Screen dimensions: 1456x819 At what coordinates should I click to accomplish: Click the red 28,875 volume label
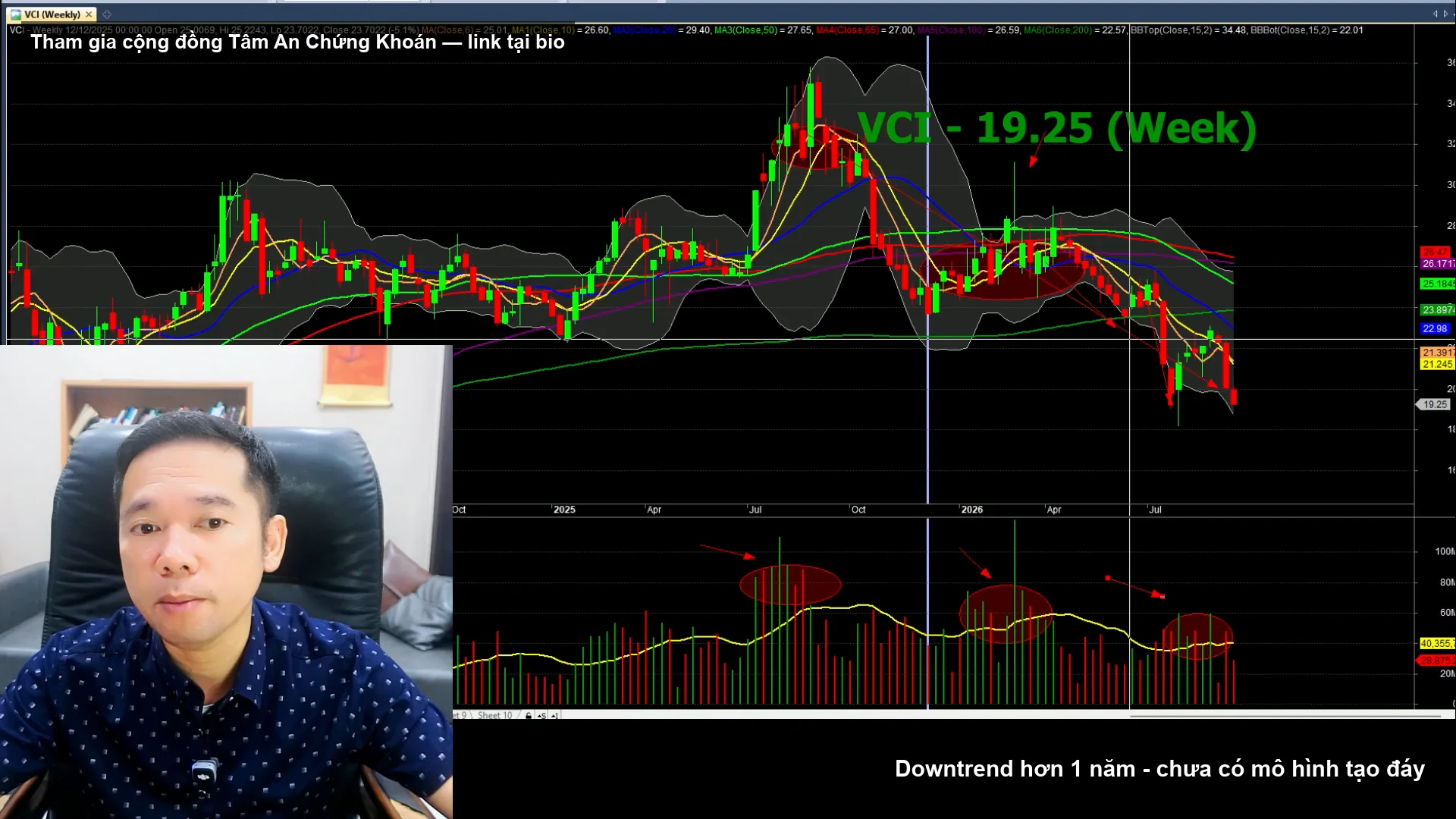pos(1436,661)
